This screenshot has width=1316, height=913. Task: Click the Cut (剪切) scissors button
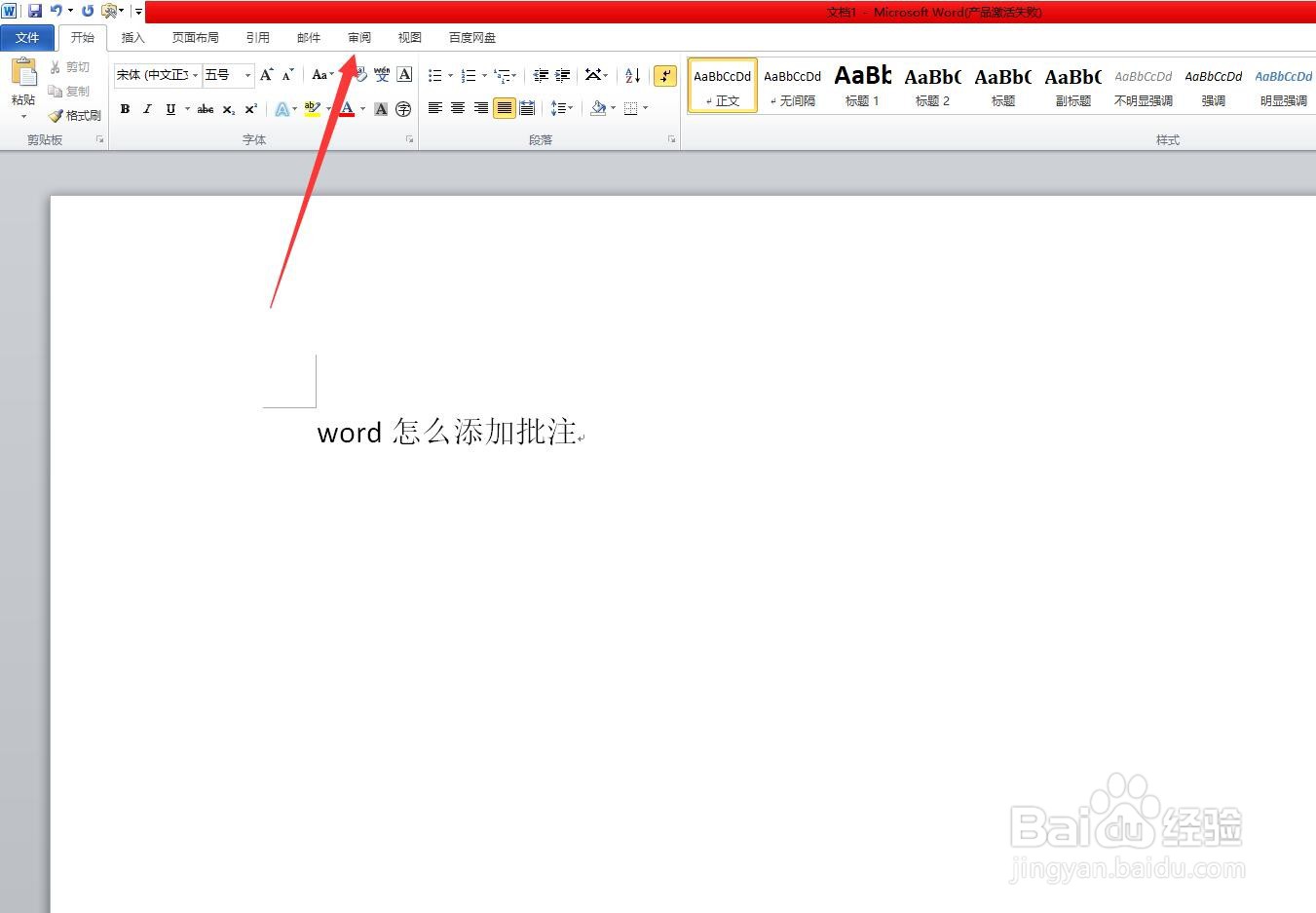pos(69,67)
